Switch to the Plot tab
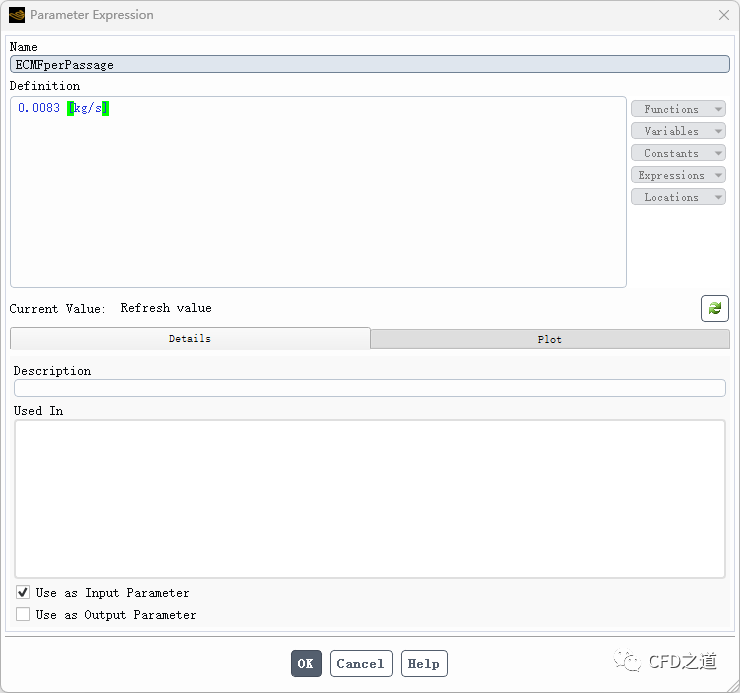The width and height of the screenshot is (740, 693). (550, 339)
